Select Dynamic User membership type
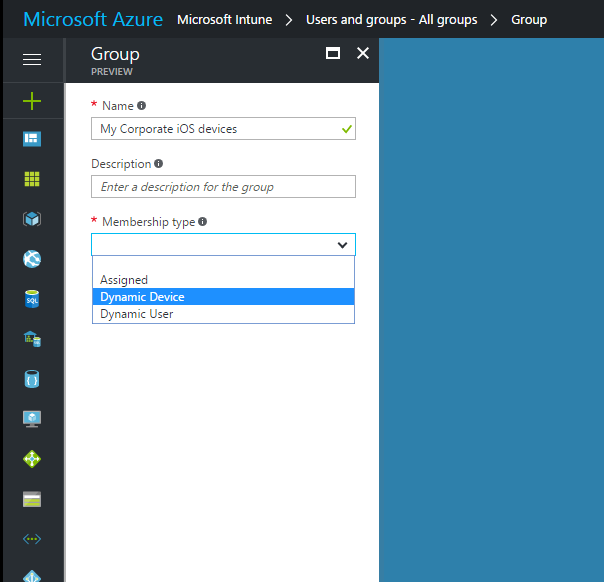 point(223,314)
